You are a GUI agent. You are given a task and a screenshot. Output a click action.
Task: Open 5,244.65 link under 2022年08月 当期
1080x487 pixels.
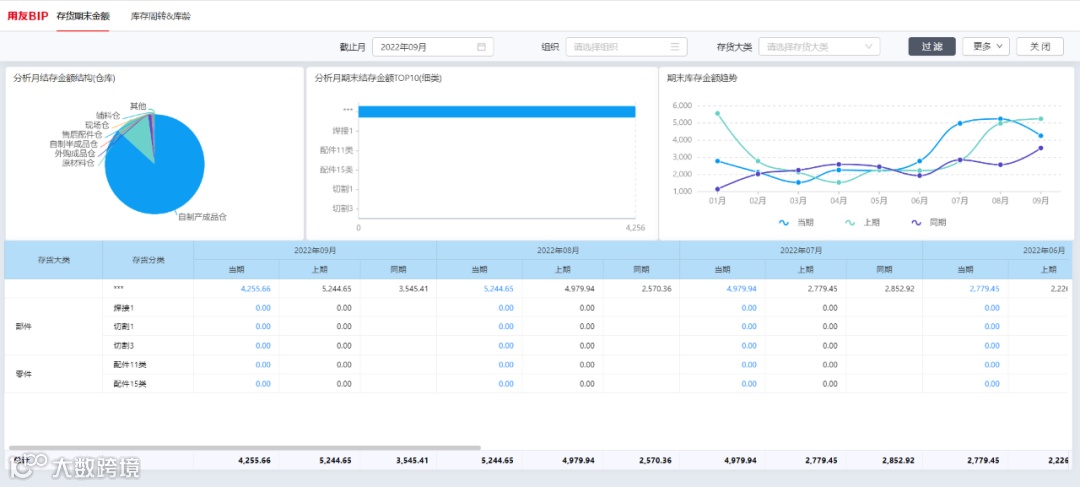click(499, 289)
